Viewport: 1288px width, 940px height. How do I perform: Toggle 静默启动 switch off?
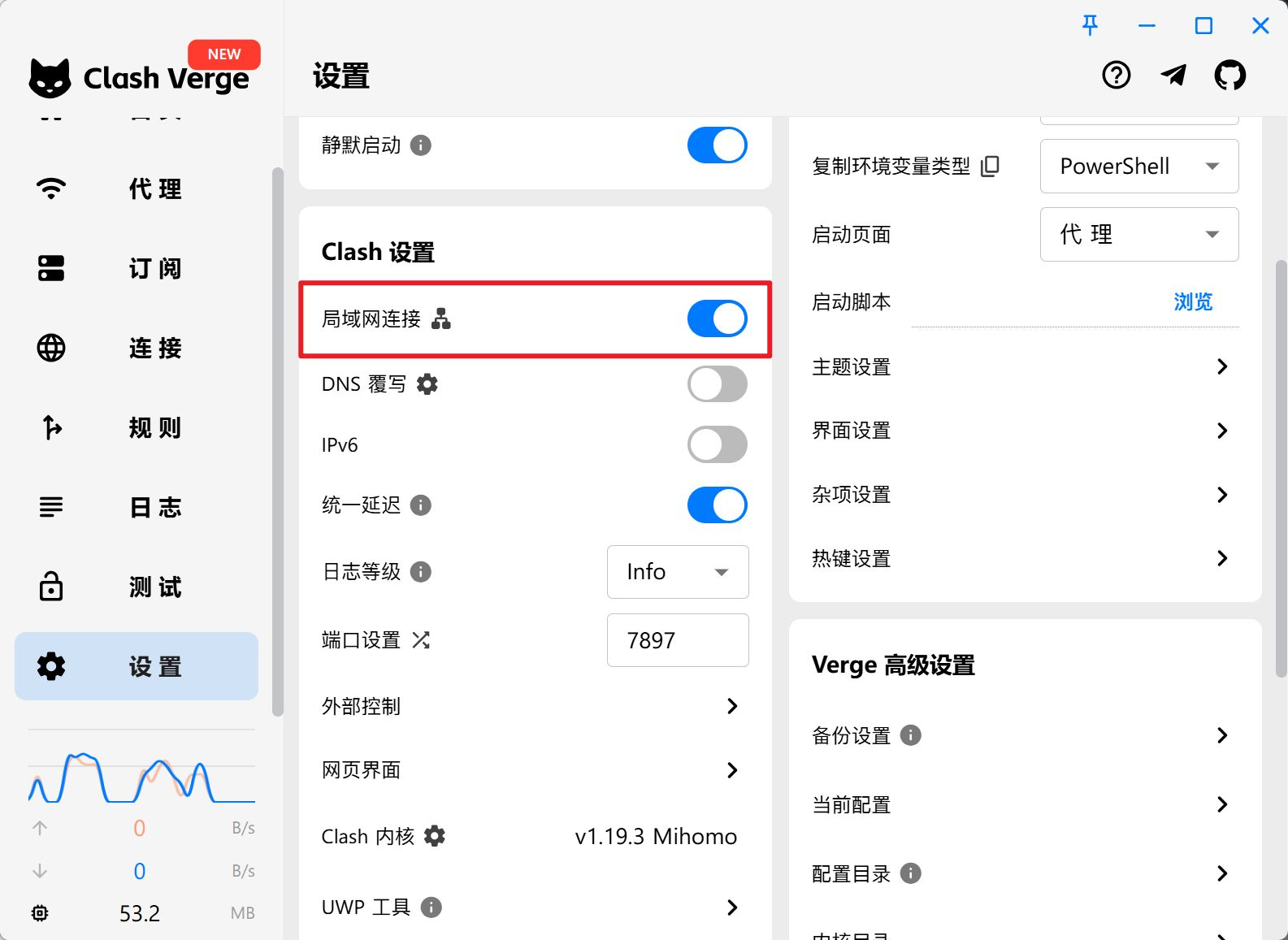(718, 145)
